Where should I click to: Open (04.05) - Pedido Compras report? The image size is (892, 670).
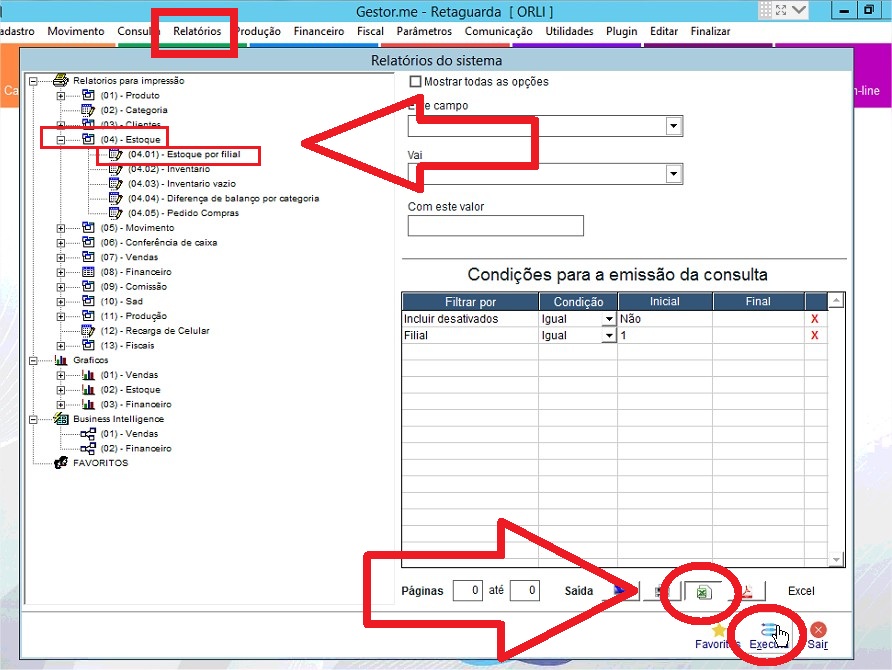tap(182, 213)
